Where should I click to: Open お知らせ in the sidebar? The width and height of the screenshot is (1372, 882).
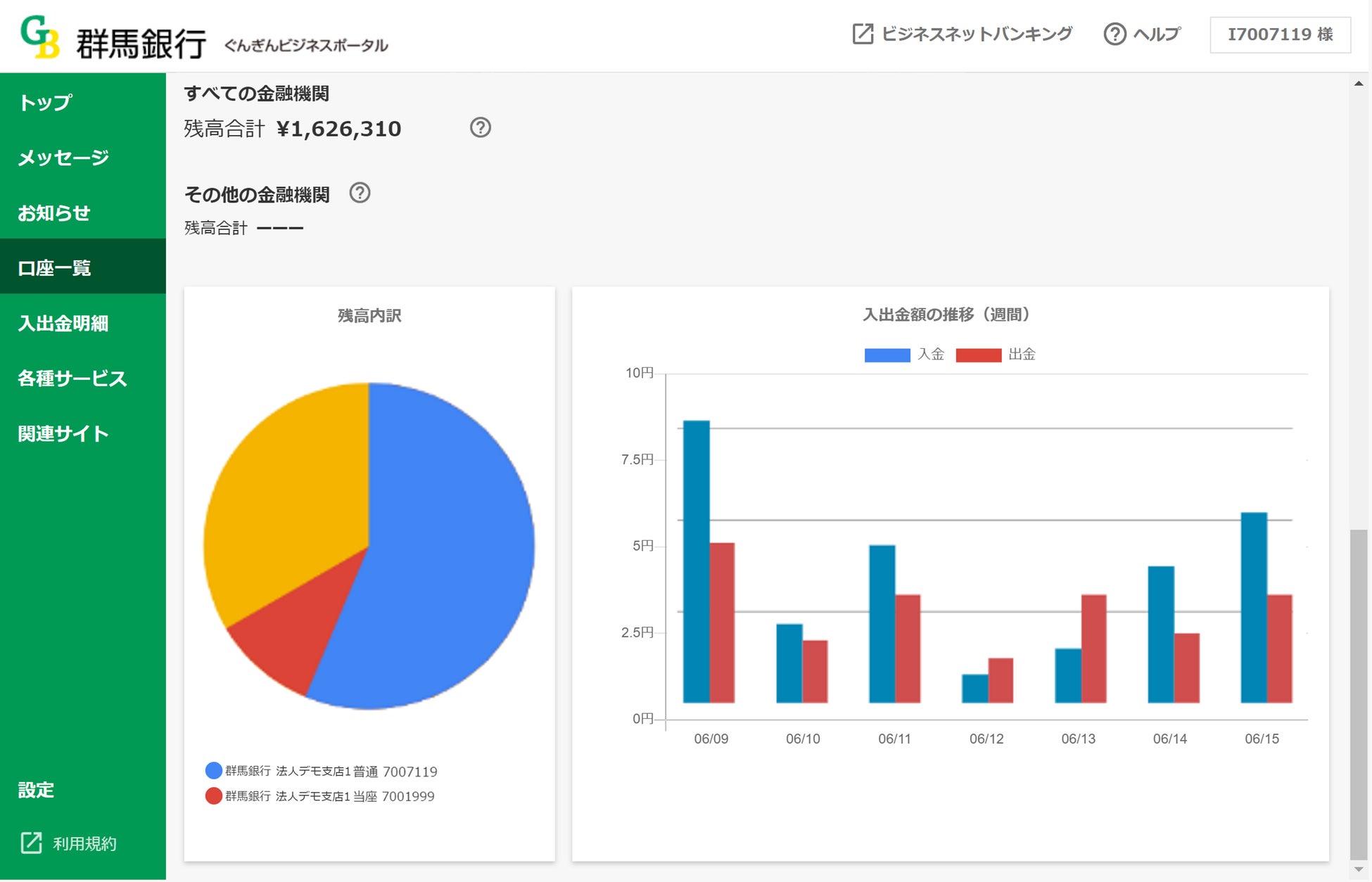pos(54,213)
